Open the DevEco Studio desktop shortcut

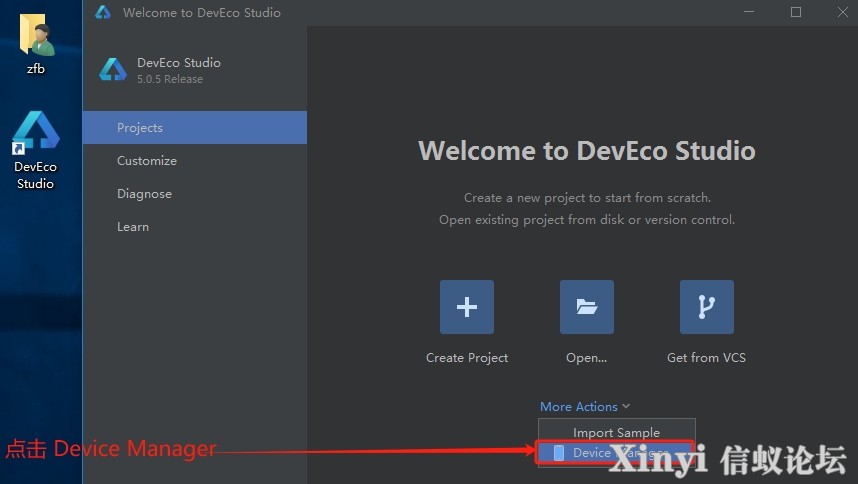tap(36, 150)
